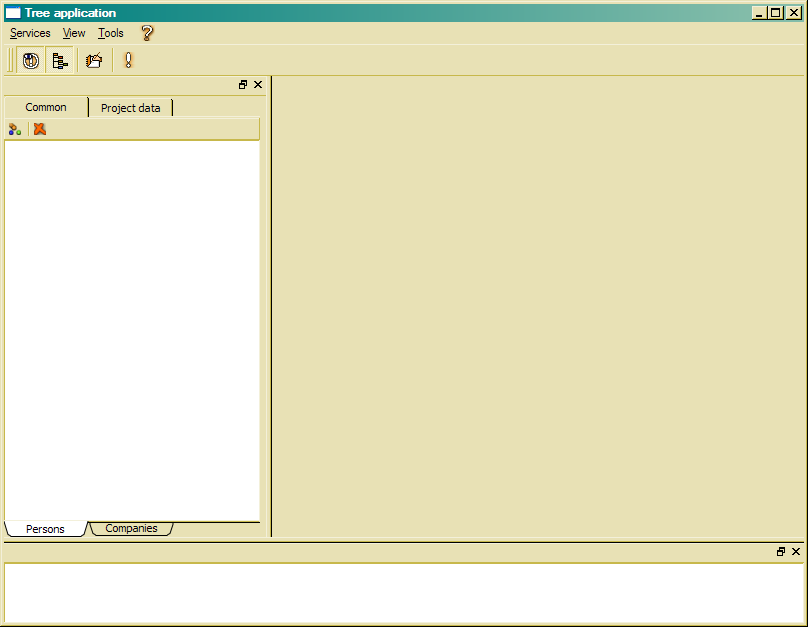Switch to the Project data tab
This screenshot has height=627, width=808.
pyautogui.click(x=130, y=108)
